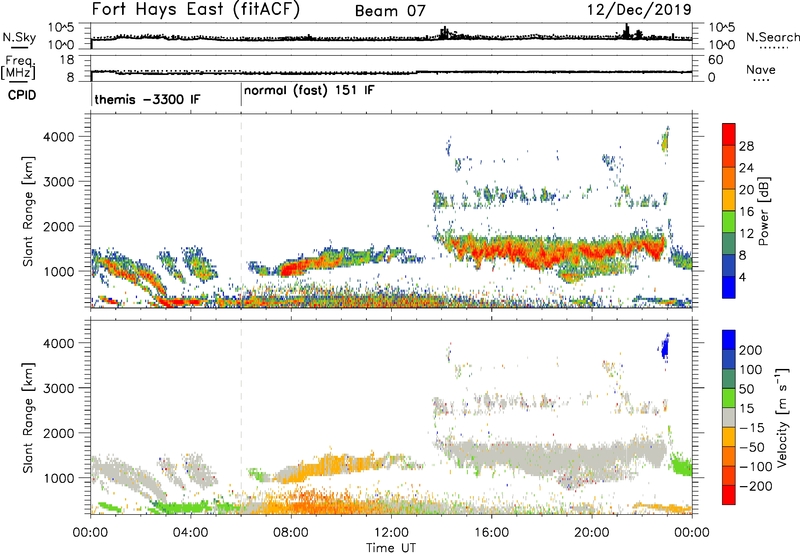Click the "Velocity [m s-1]" color bar title
The width and height of the screenshot is (800, 554).
pyautogui.click(x=781, y=417)
